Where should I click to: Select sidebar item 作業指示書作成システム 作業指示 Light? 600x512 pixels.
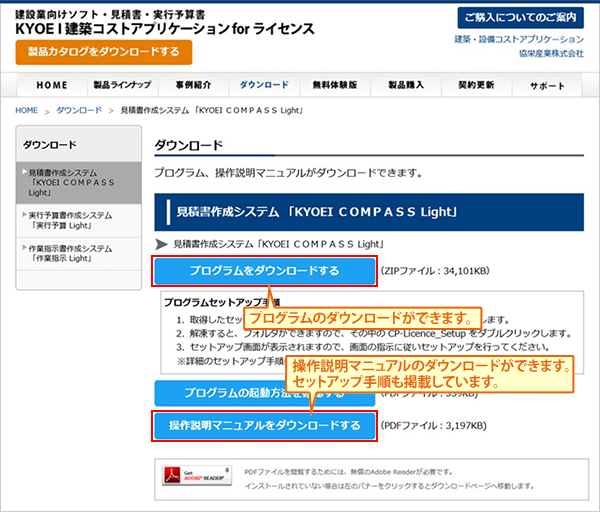point(78,253)
